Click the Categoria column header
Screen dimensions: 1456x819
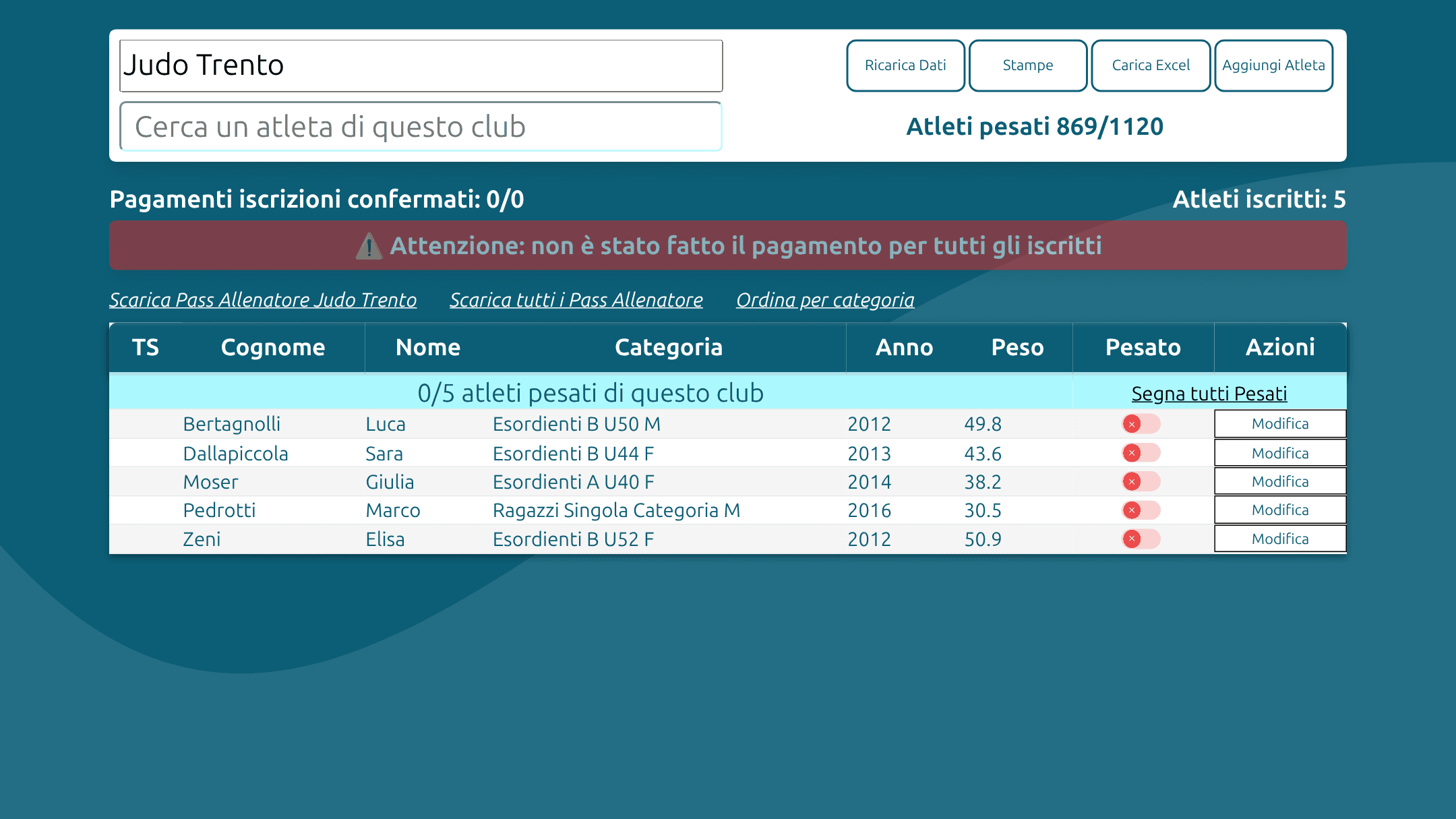pos(669,347)
